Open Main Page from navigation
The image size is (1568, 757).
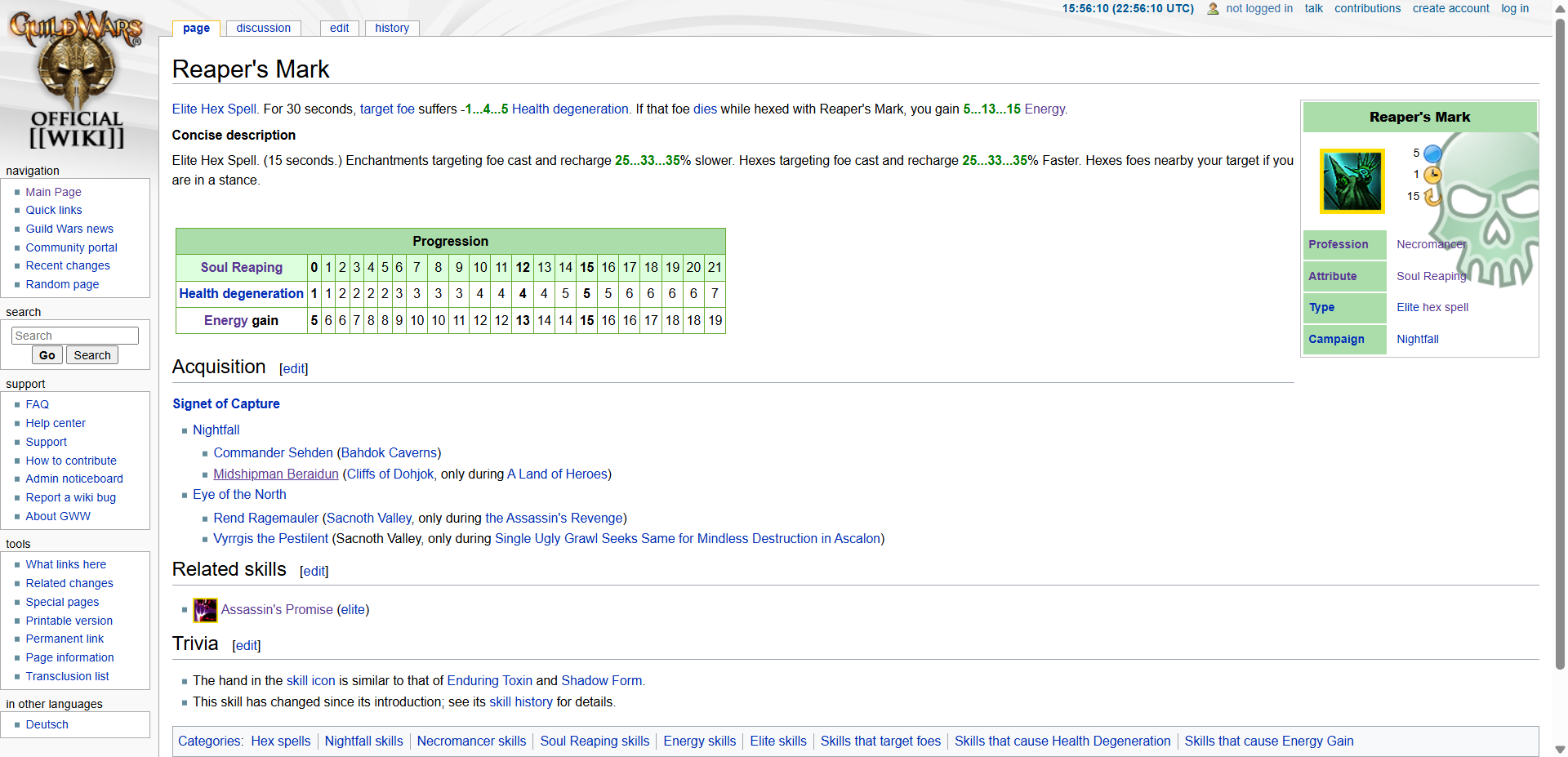tap(53, 192)
